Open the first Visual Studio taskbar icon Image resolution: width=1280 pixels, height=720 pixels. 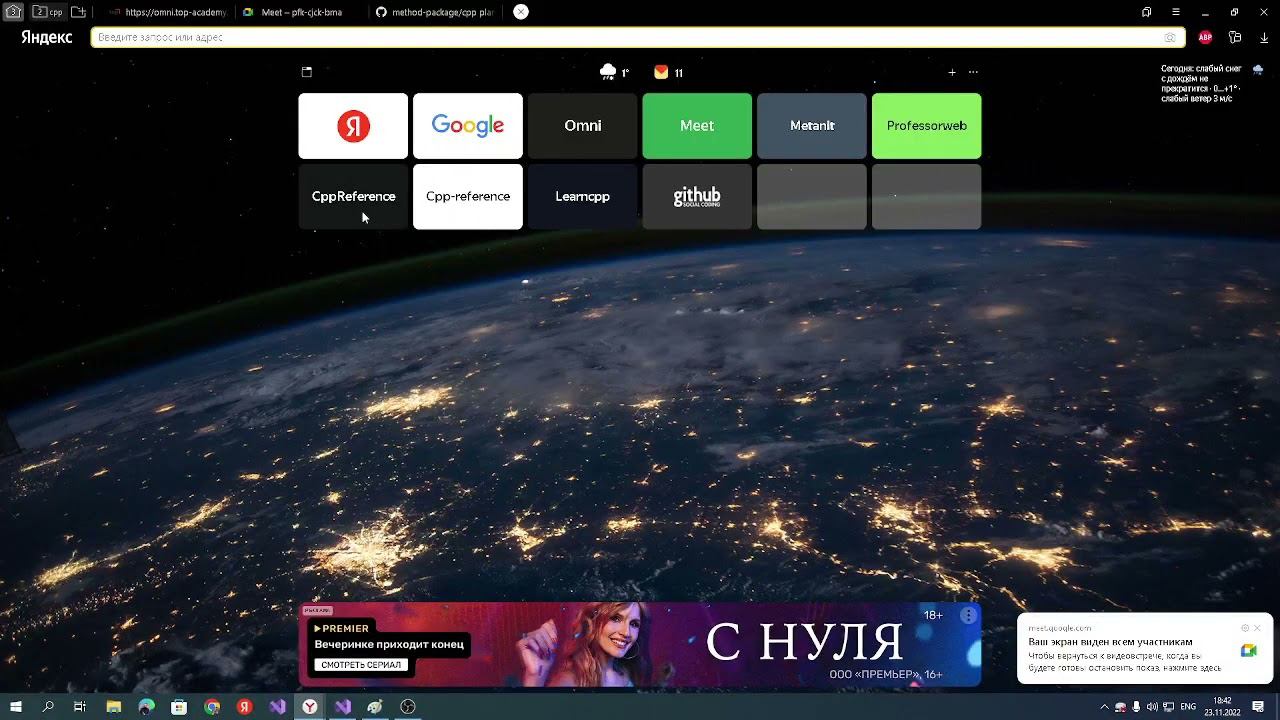(278, 707)
